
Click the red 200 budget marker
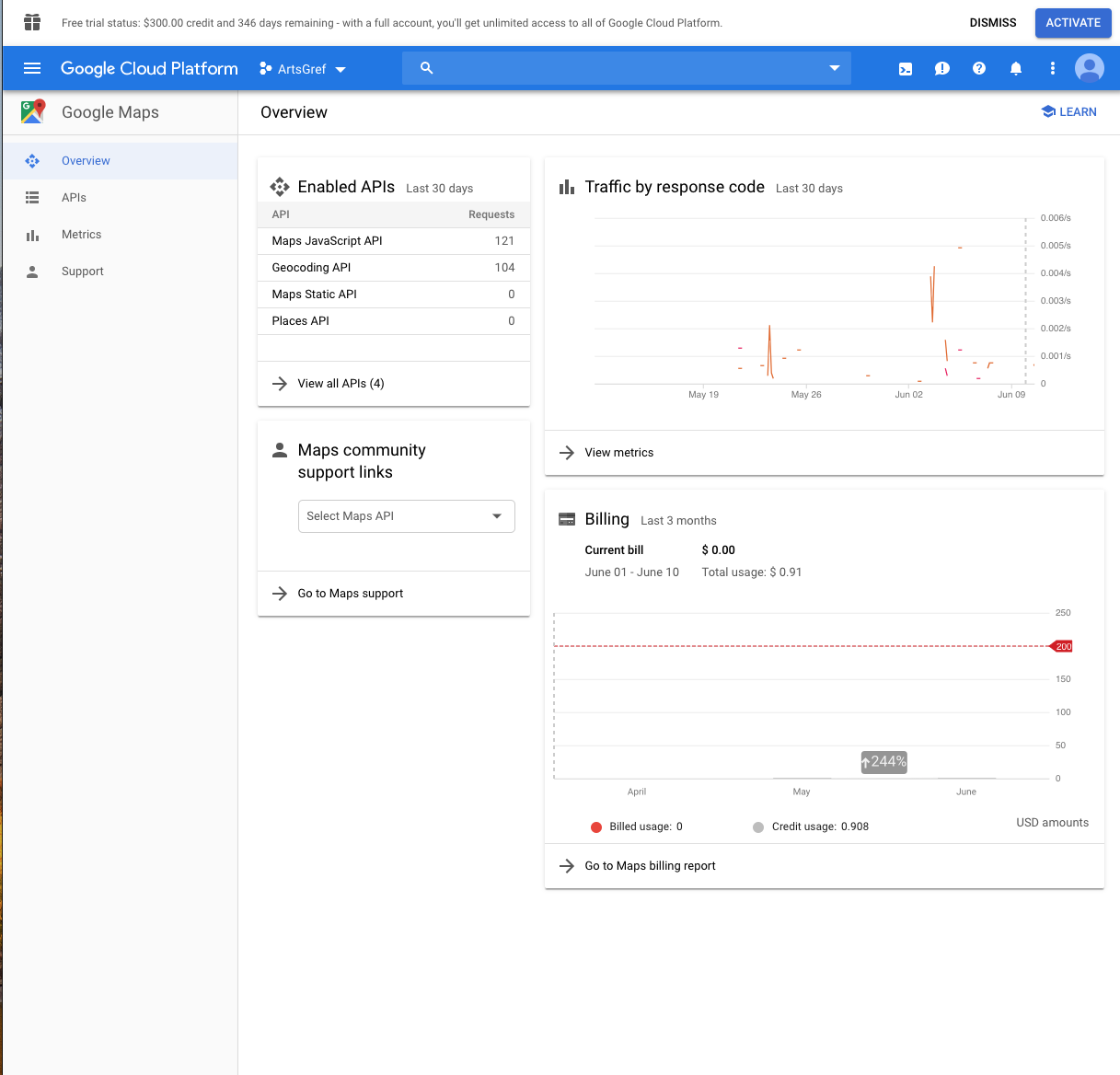click(1063, 646)
